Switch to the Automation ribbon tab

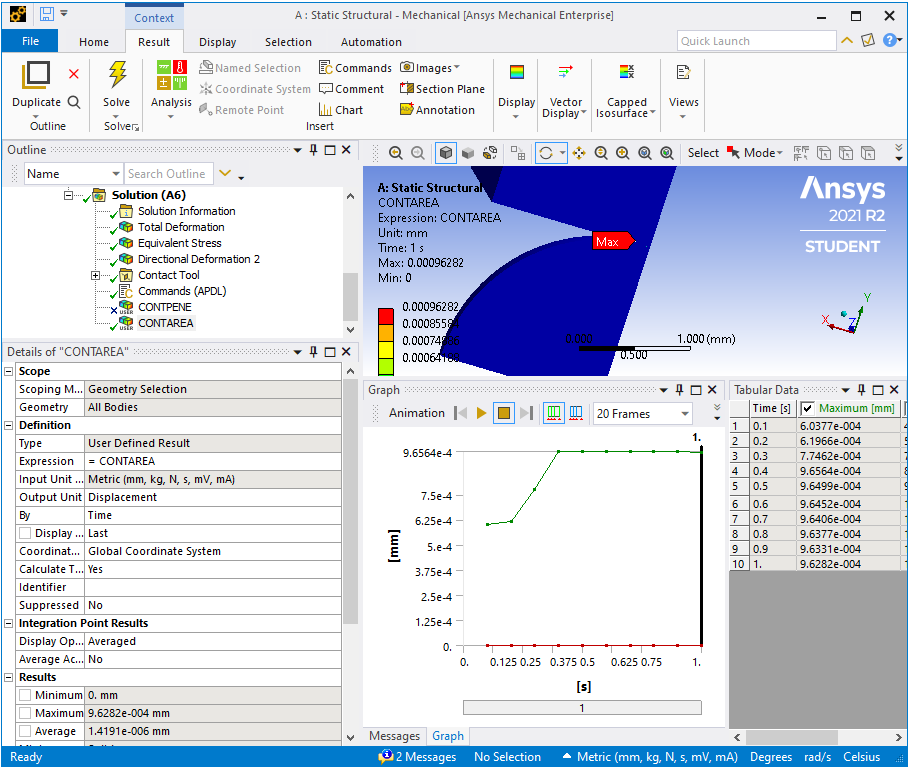coord(371,42)
